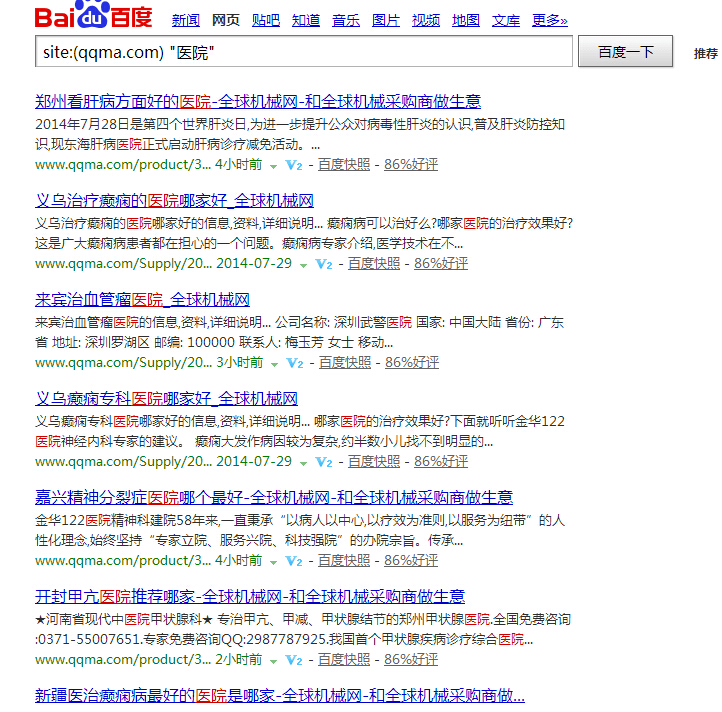The height and width of the screenshot is (712, 722).
Task: Click 86%好评 under 义乌治疗癫痫 result
Action: click(441, 263)
